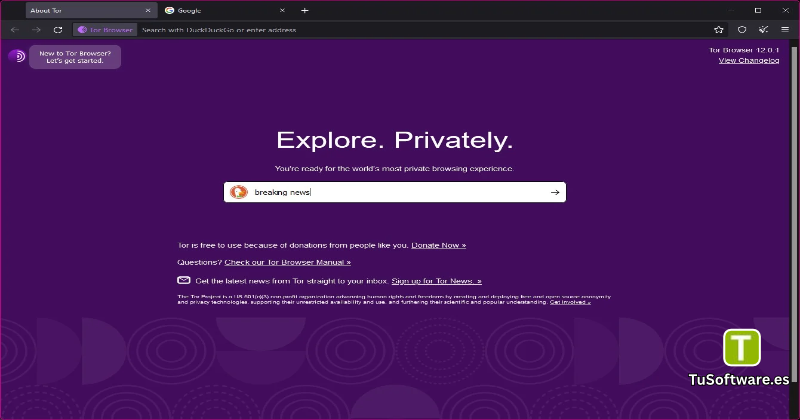Image resolution: width=800 pixels, height=420 pixels.
Task: Follow the Donate Now link
Action: 439,245
